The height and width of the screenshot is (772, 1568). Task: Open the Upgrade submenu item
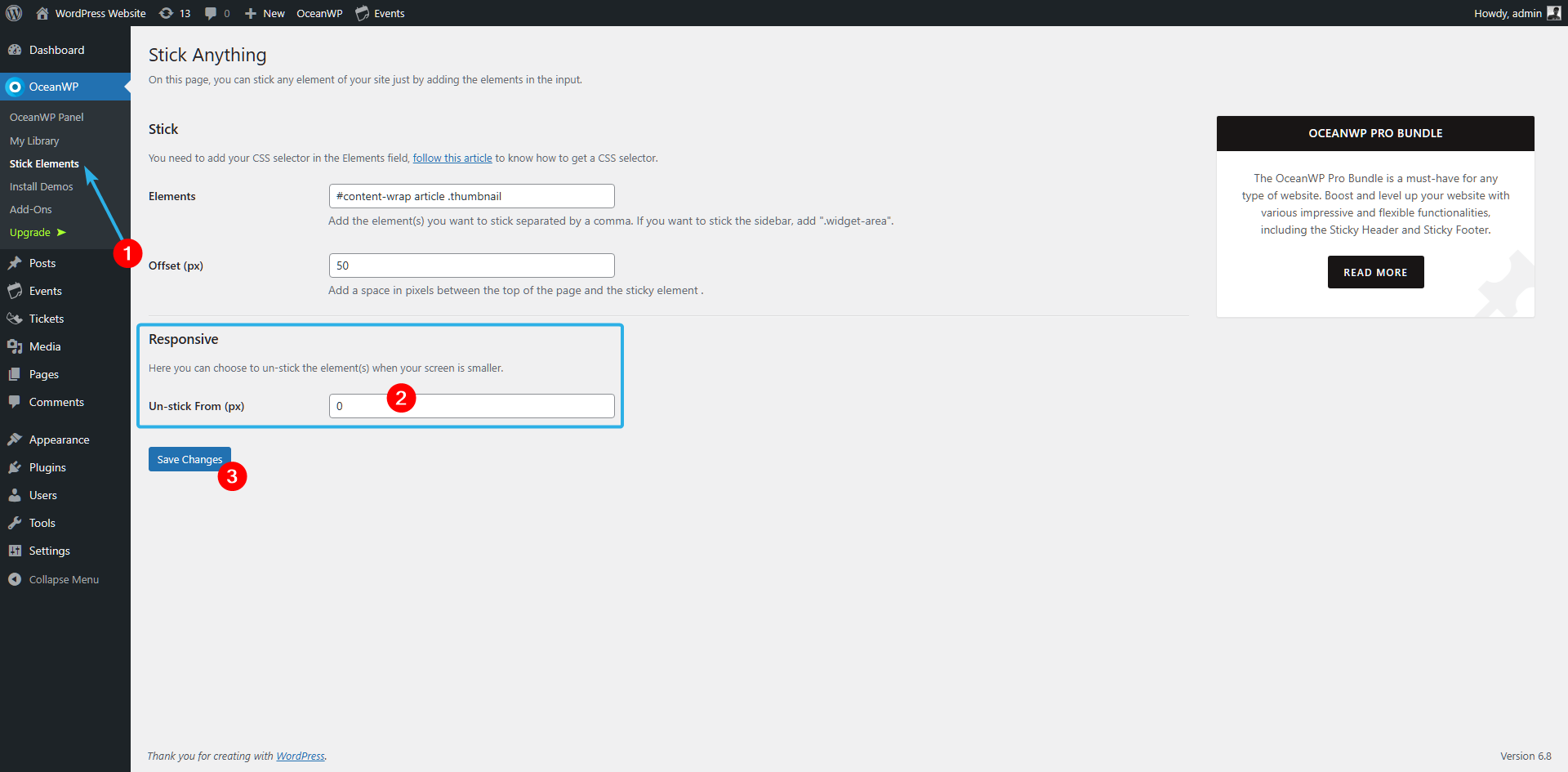(x=30, y=233)
